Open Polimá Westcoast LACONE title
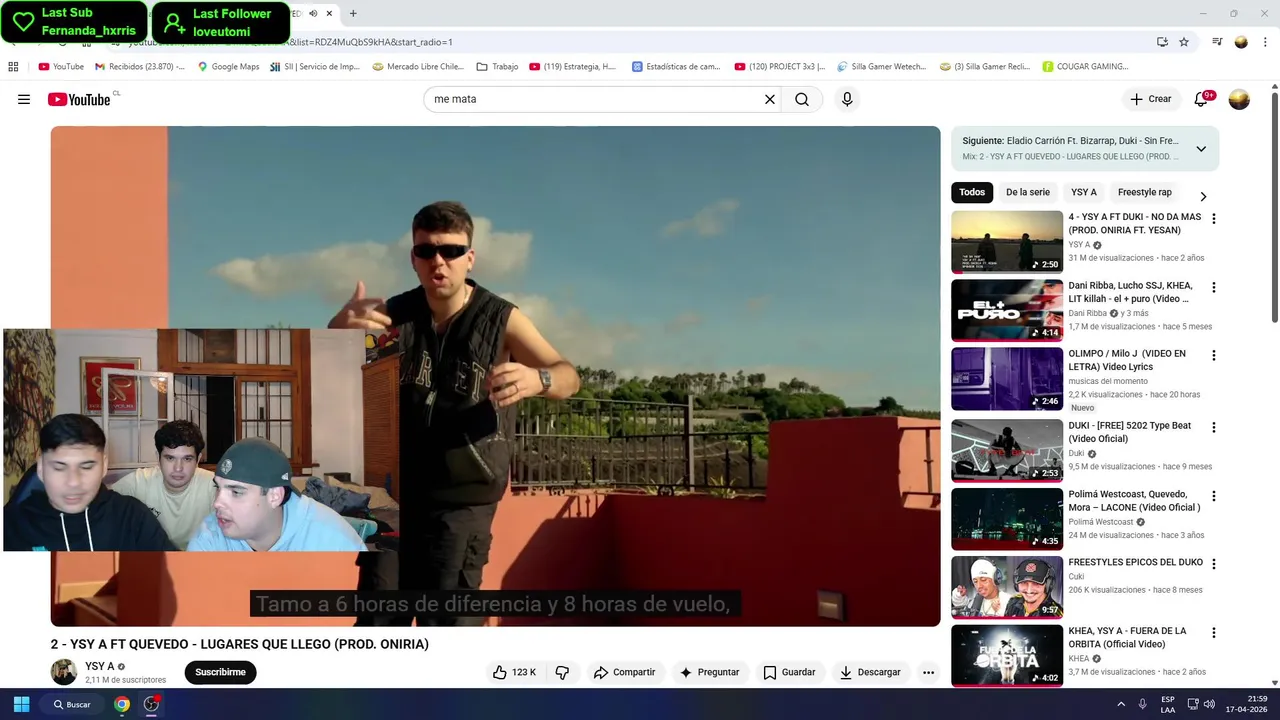The width and height of the screenshot is (1280, 720). coord(1134,501)
